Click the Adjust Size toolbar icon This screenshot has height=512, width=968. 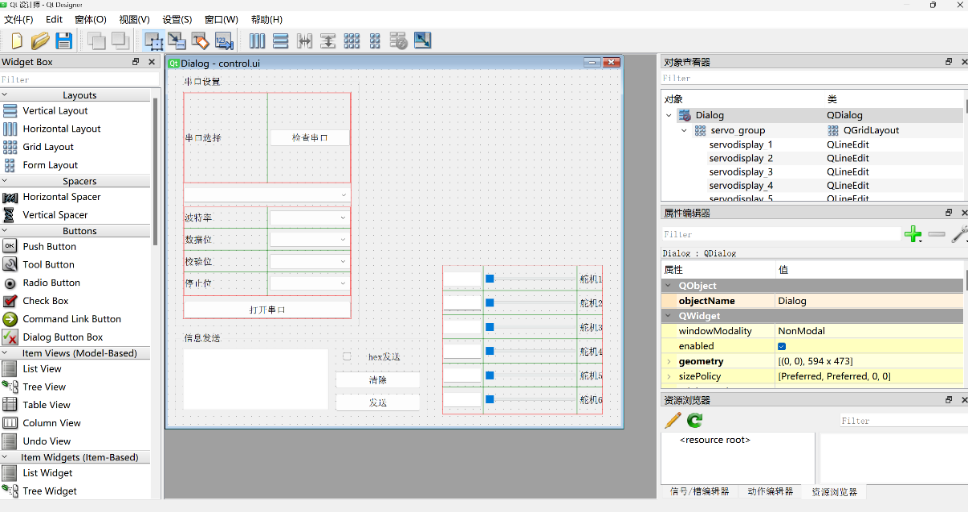[422, 41]
